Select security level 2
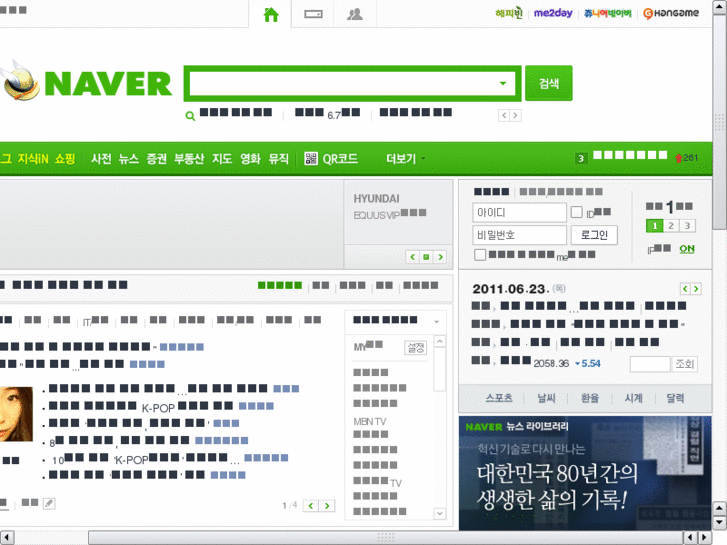 [x=671, y=226]
